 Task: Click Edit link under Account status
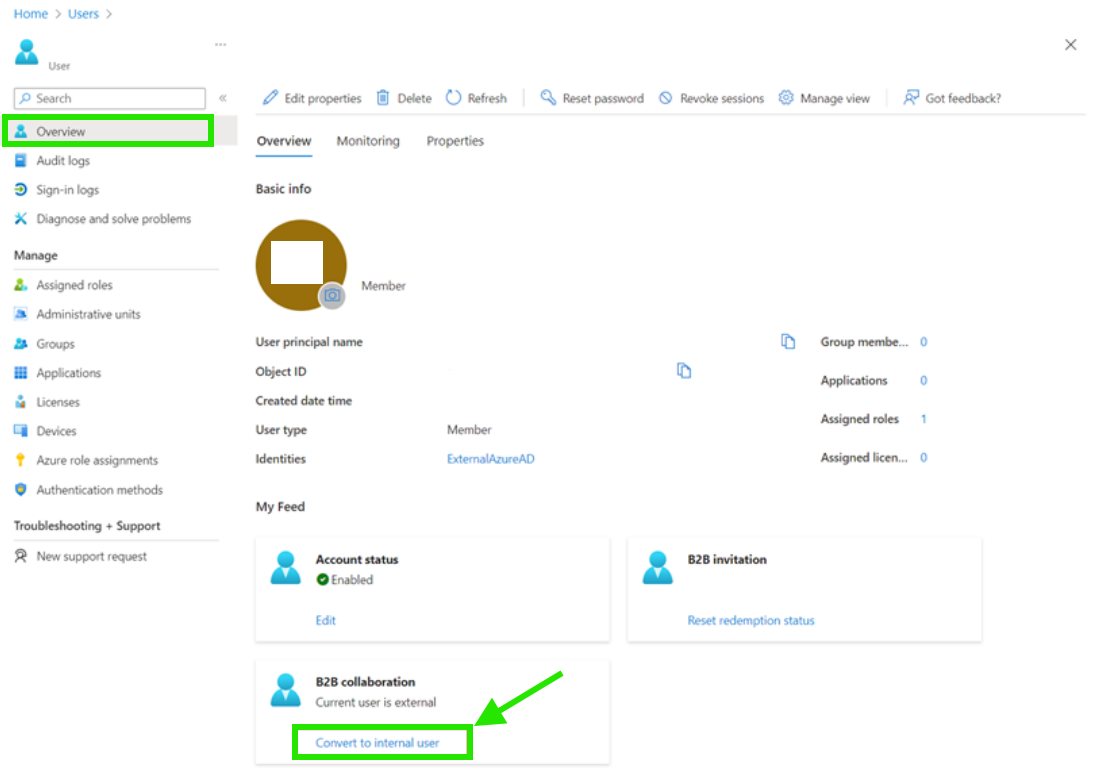[x=325, y=620]
